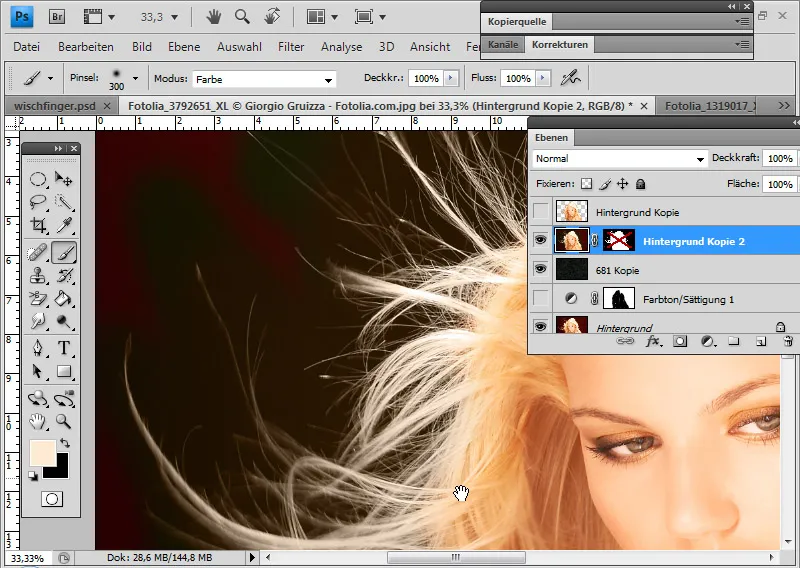
Task: Select the Type tool
Action: (64, 348)
